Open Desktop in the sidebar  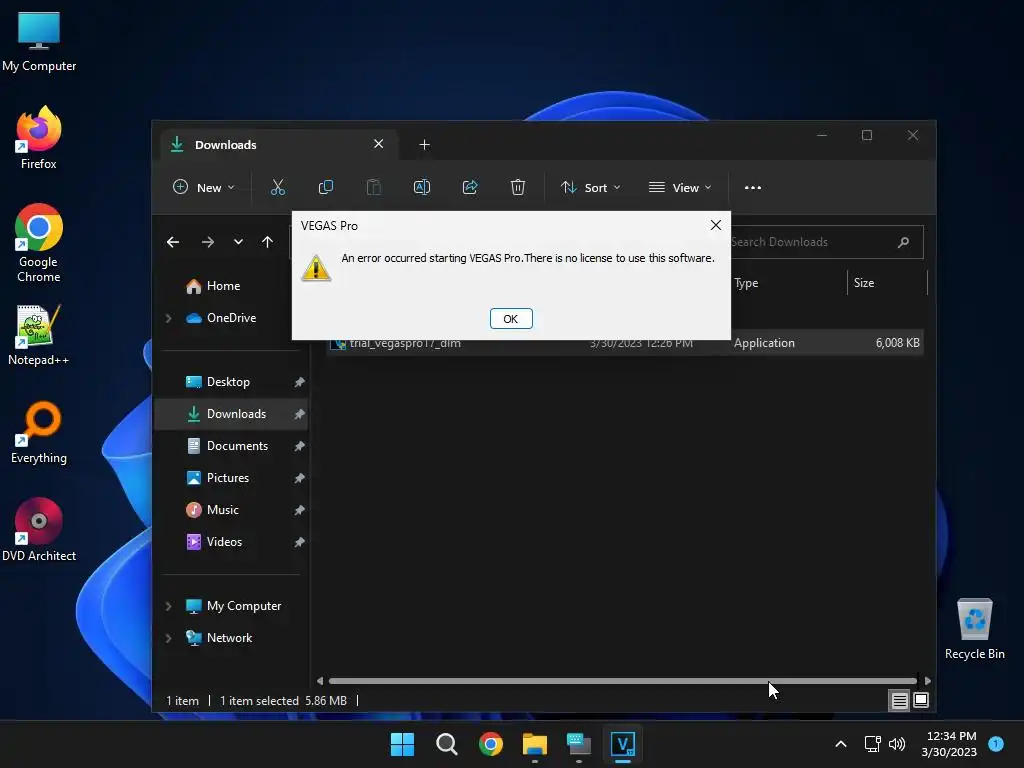coord(228,382)
